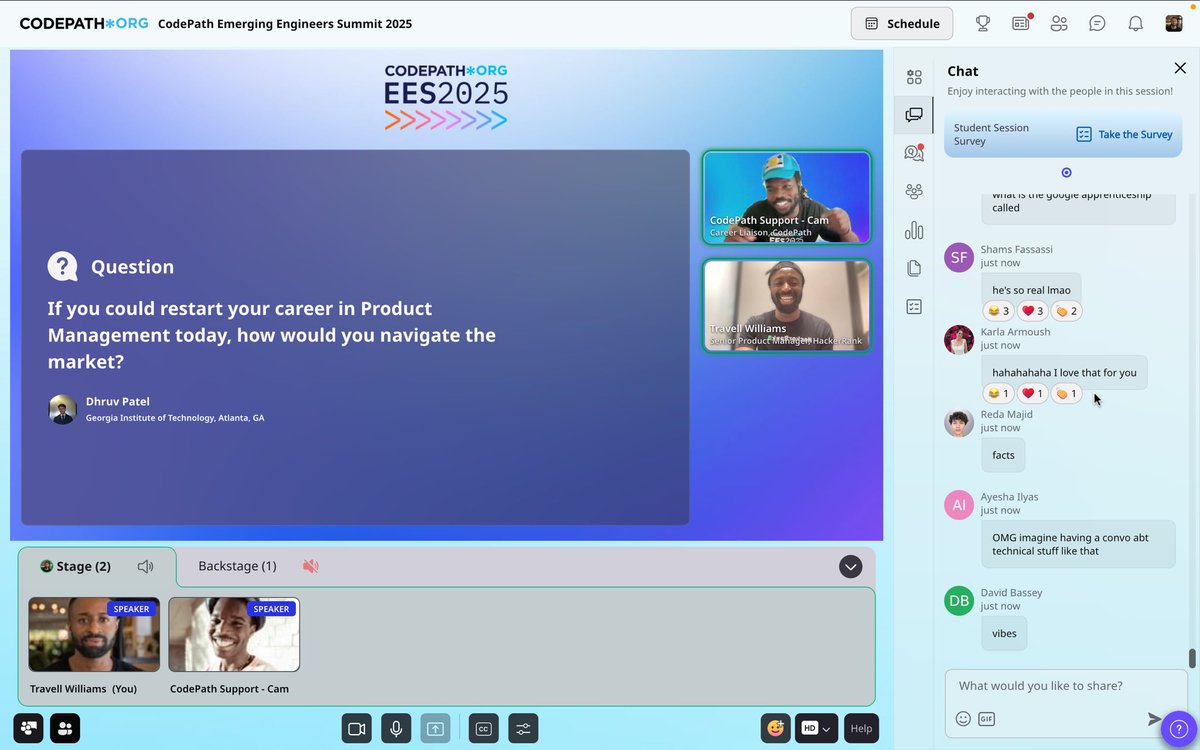Click Travell Williams (You) thumbnail
1200x750 pixels.
[x=94, y=635]
